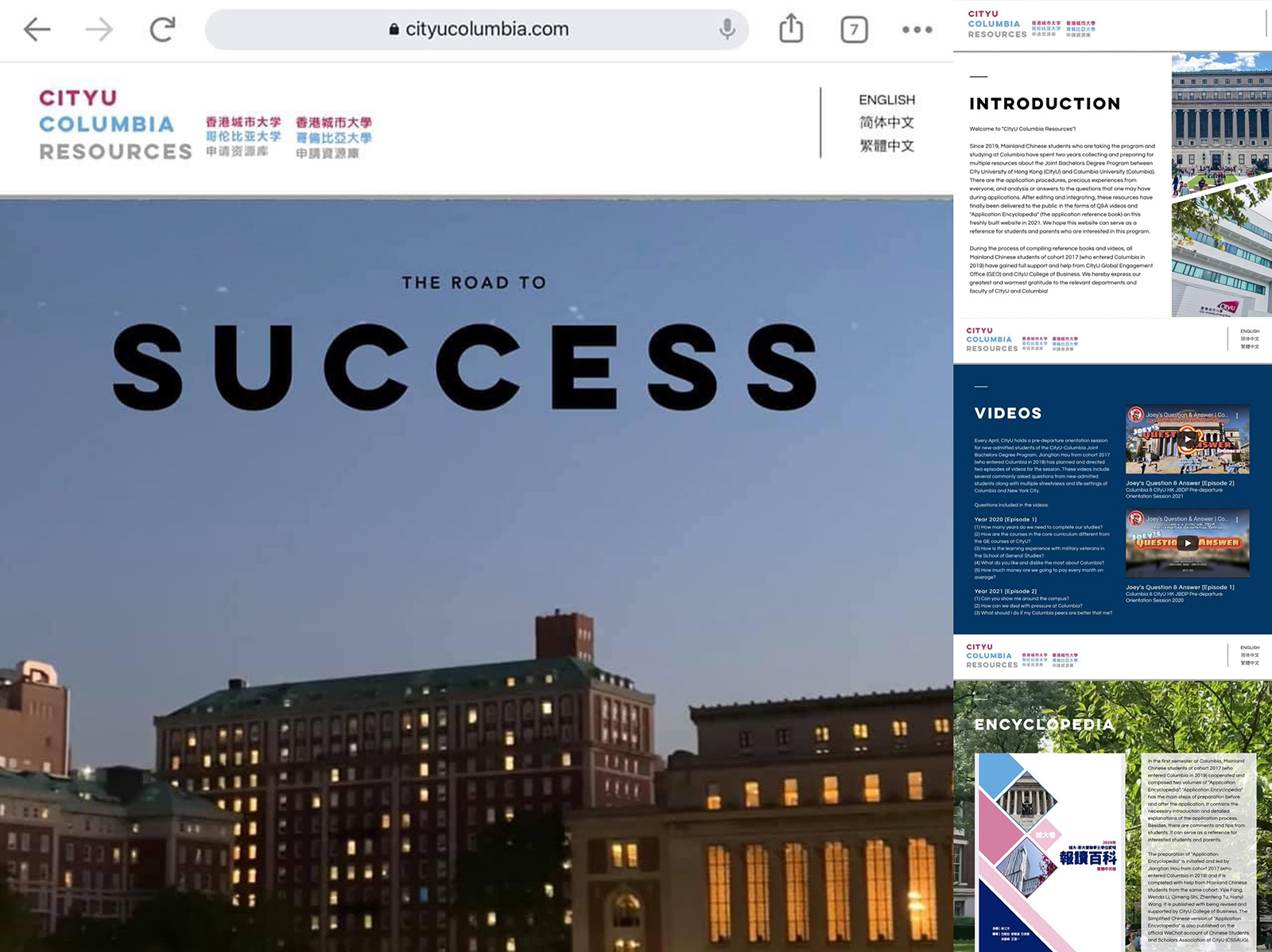This screenshot has height=952, width=1272.
Task: Play the Episode 1 video
Action: click(x=1187, y=544)
